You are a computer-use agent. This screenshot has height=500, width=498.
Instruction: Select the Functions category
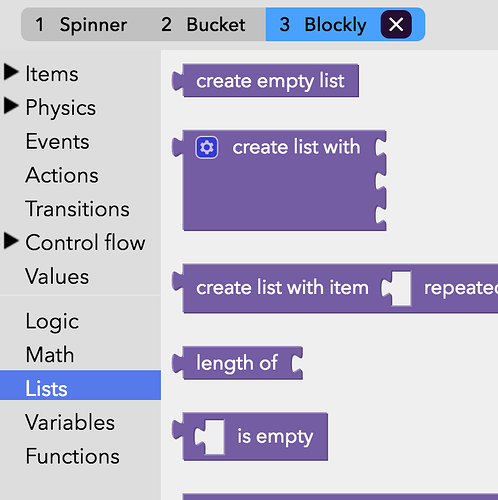point(80,456)
